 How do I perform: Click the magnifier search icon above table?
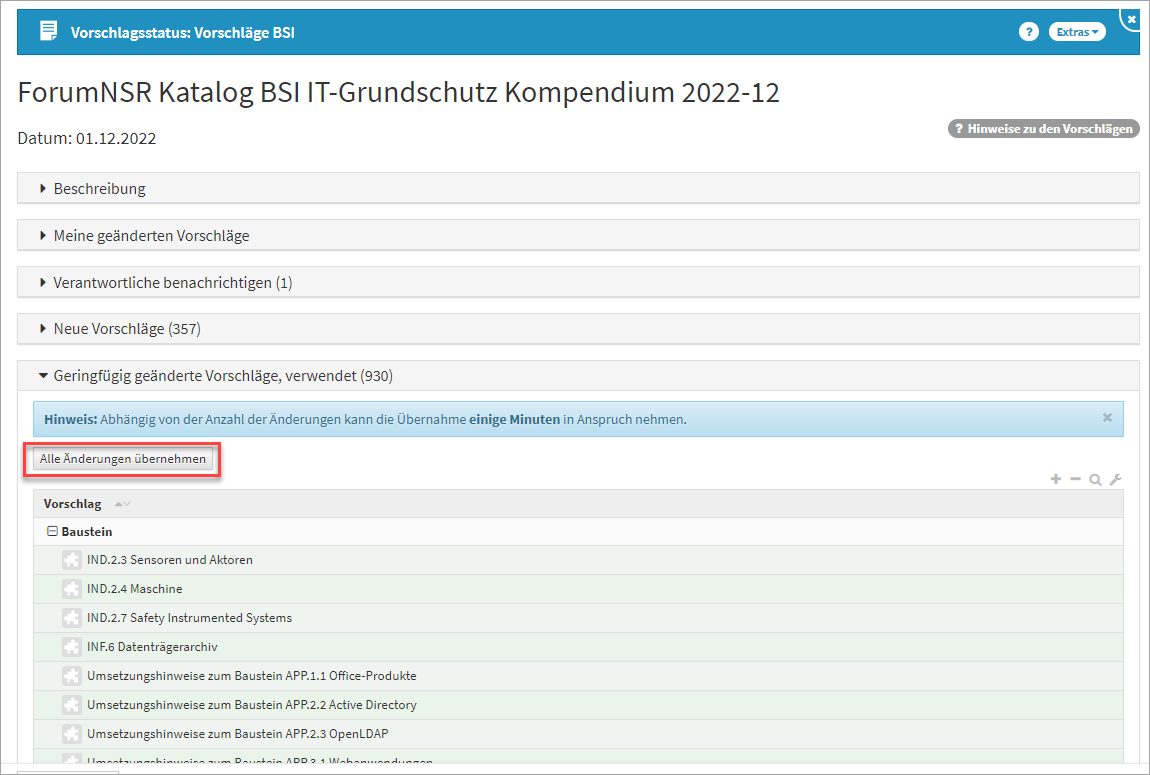pyautogui.click(x=1095, y=480)
